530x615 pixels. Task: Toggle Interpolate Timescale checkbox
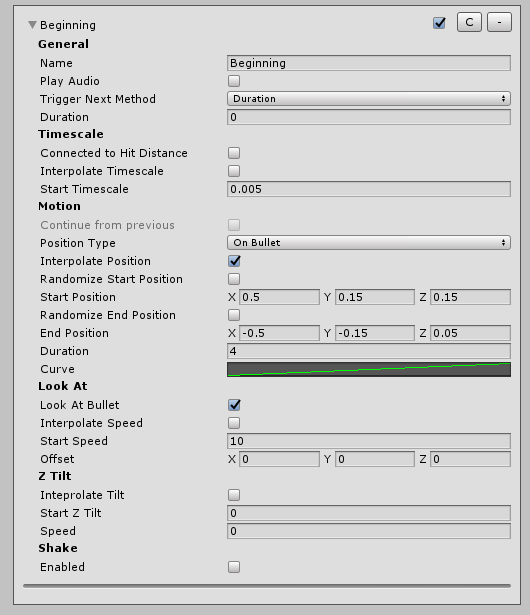[234, 171]
